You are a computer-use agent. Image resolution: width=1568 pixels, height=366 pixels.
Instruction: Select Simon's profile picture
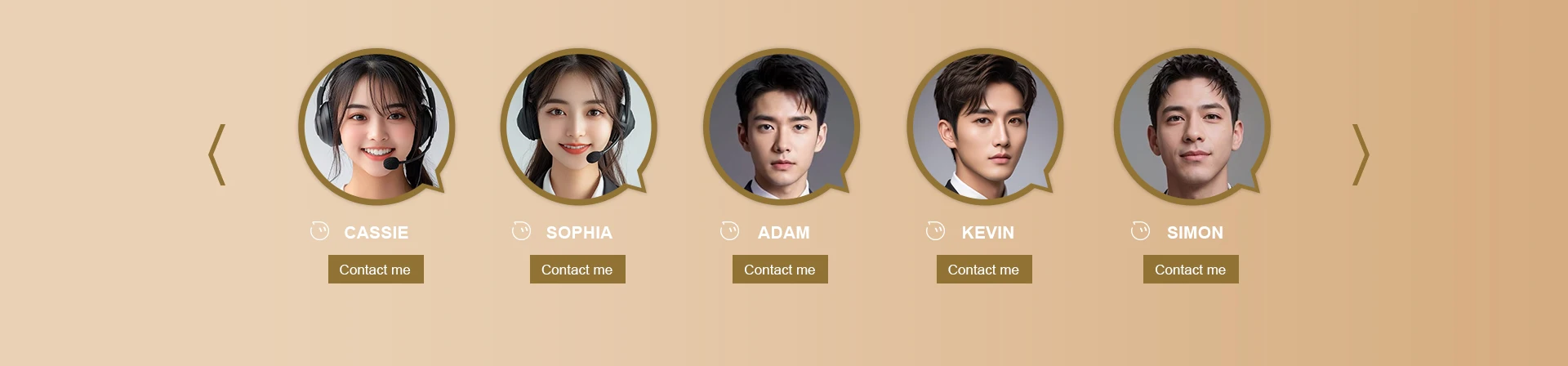click(x=1192, y=127)
